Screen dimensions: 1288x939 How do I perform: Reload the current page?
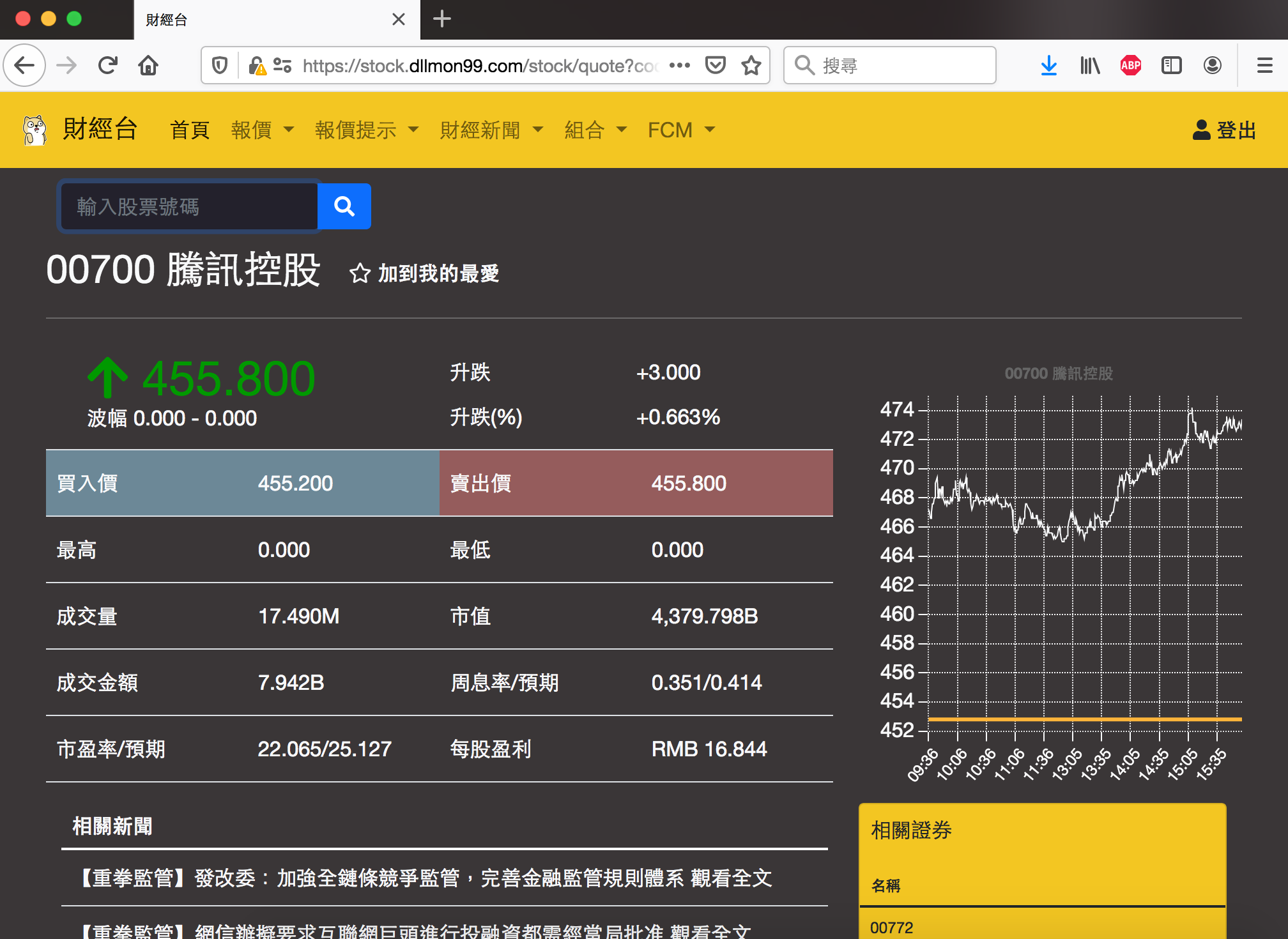[x=107, y=65]
